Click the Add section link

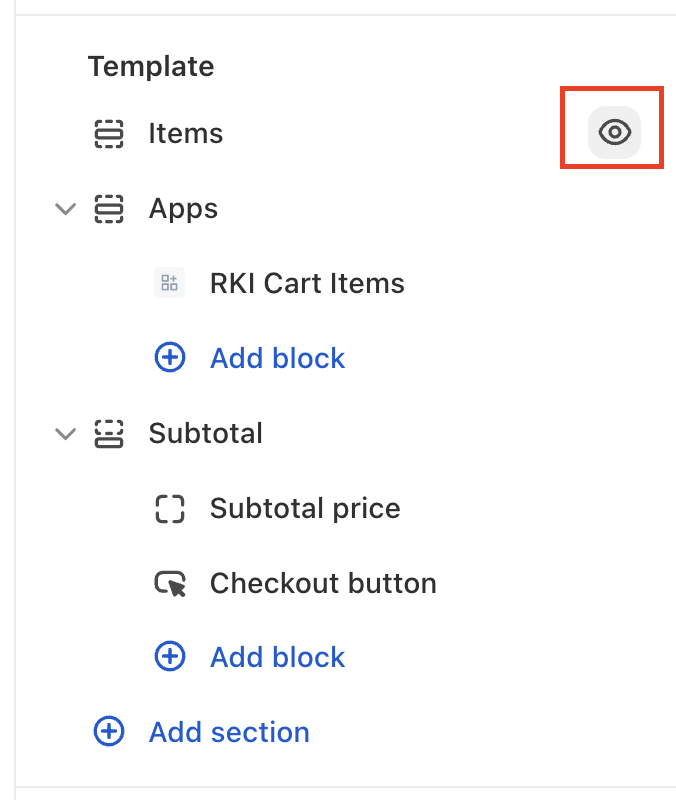[x=229, y=732]
